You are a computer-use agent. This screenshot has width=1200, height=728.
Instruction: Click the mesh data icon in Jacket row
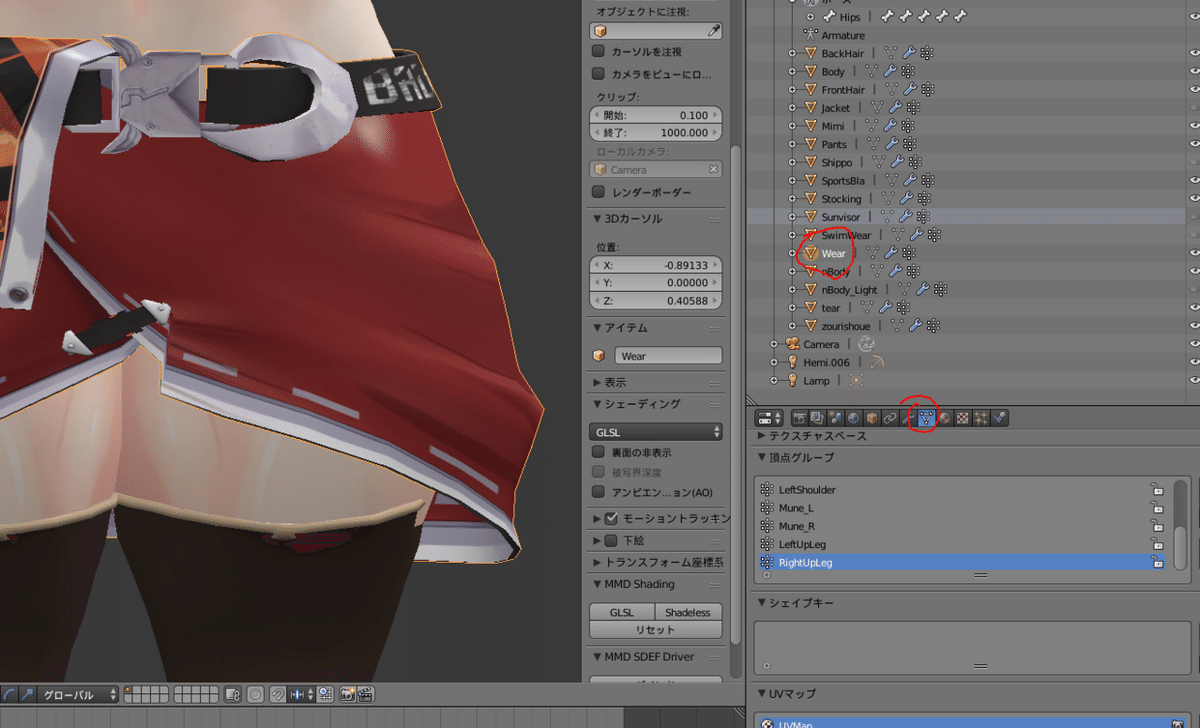pyautogui.click(x=876, y=108)
